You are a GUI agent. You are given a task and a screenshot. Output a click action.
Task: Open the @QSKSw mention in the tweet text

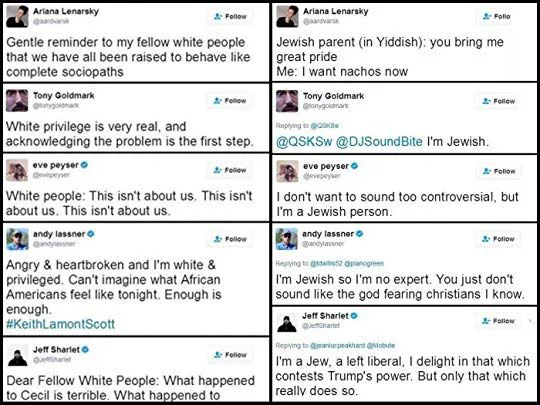point(304,142)
